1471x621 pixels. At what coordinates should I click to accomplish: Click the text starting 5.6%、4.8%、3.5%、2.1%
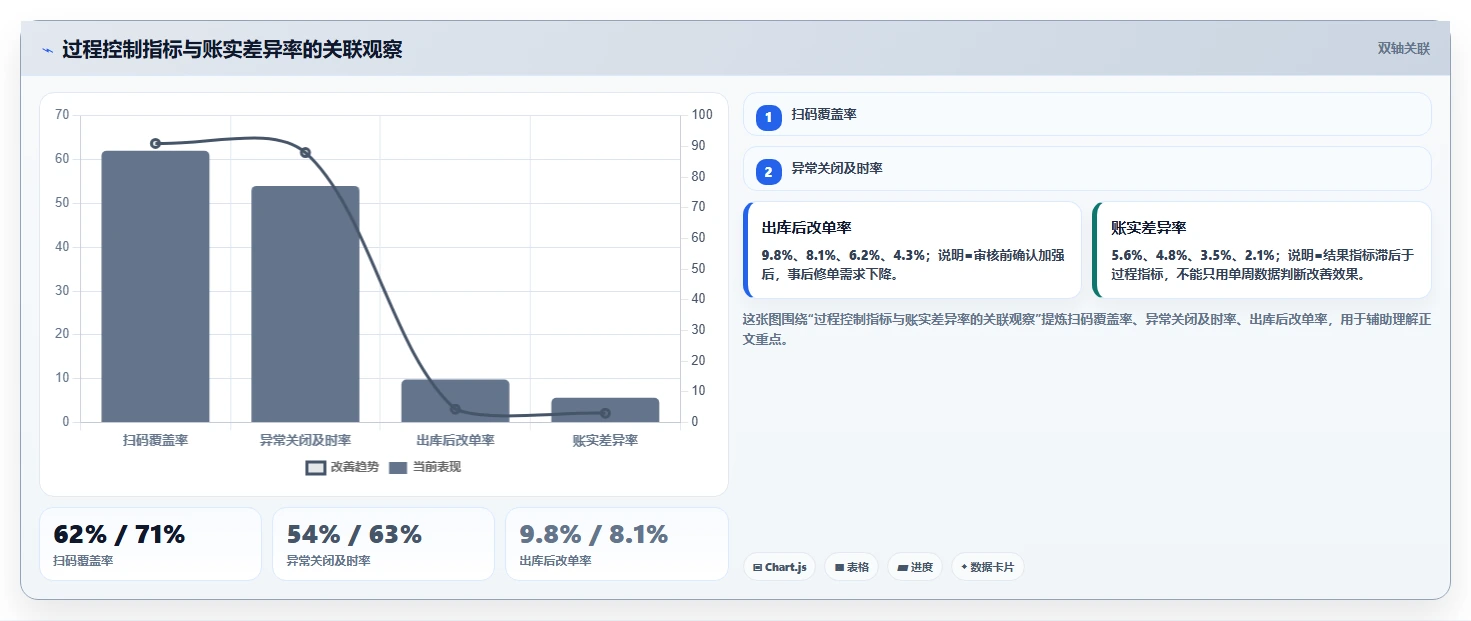click(x=1263, y=264)
